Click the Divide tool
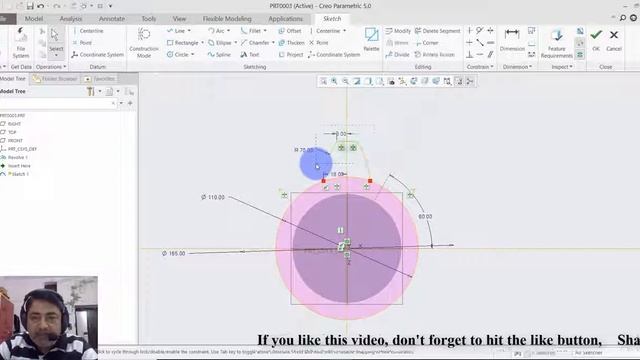This screenshot has height=360, width=640. click(397, 55)
